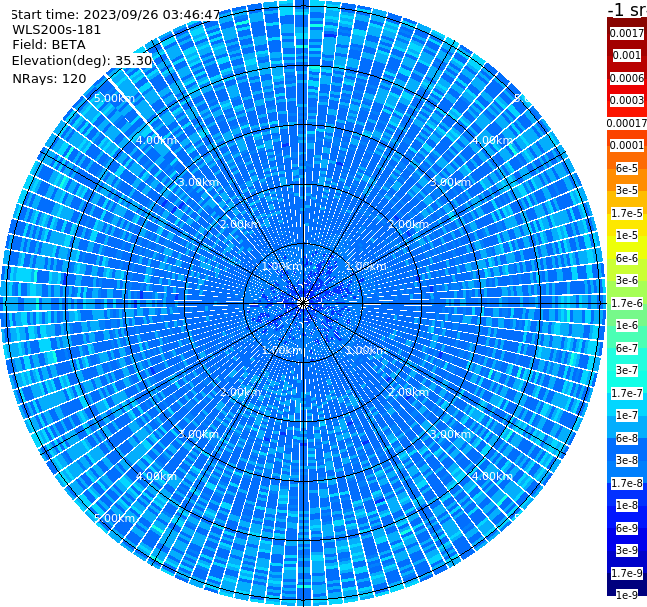
Task: Click the 3.00km range label in lower-left quadrant
Action: pyautogui.click(x=198, y=434)
